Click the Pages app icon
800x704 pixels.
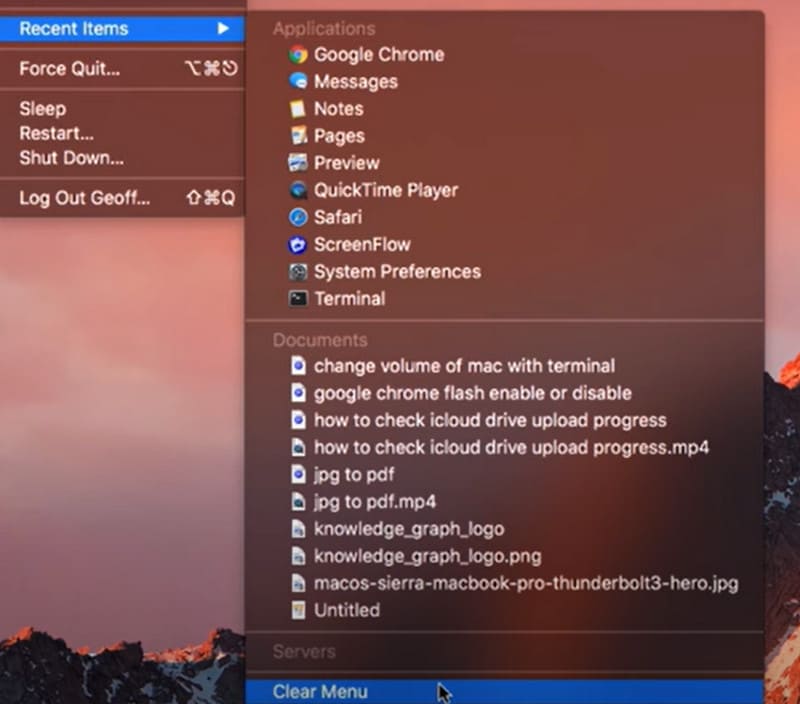point(298,136)
